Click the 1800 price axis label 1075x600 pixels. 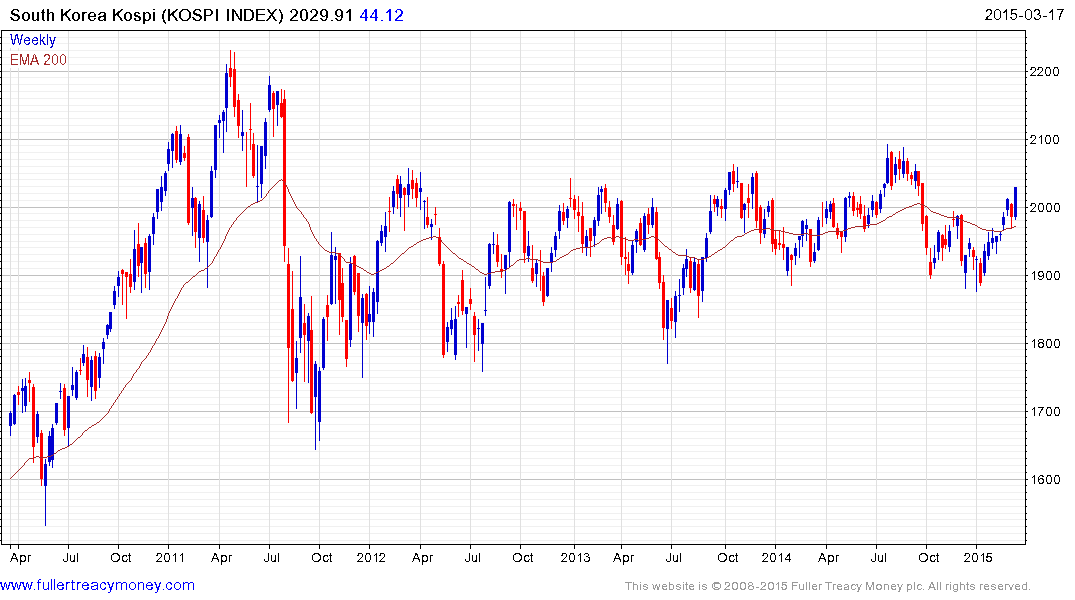1044,344
